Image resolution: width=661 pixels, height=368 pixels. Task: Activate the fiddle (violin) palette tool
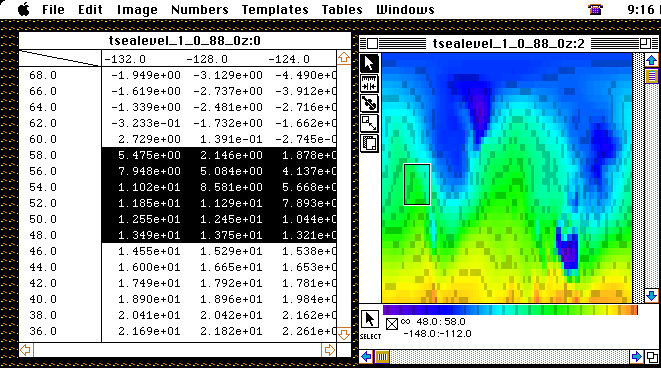[369, 103]
